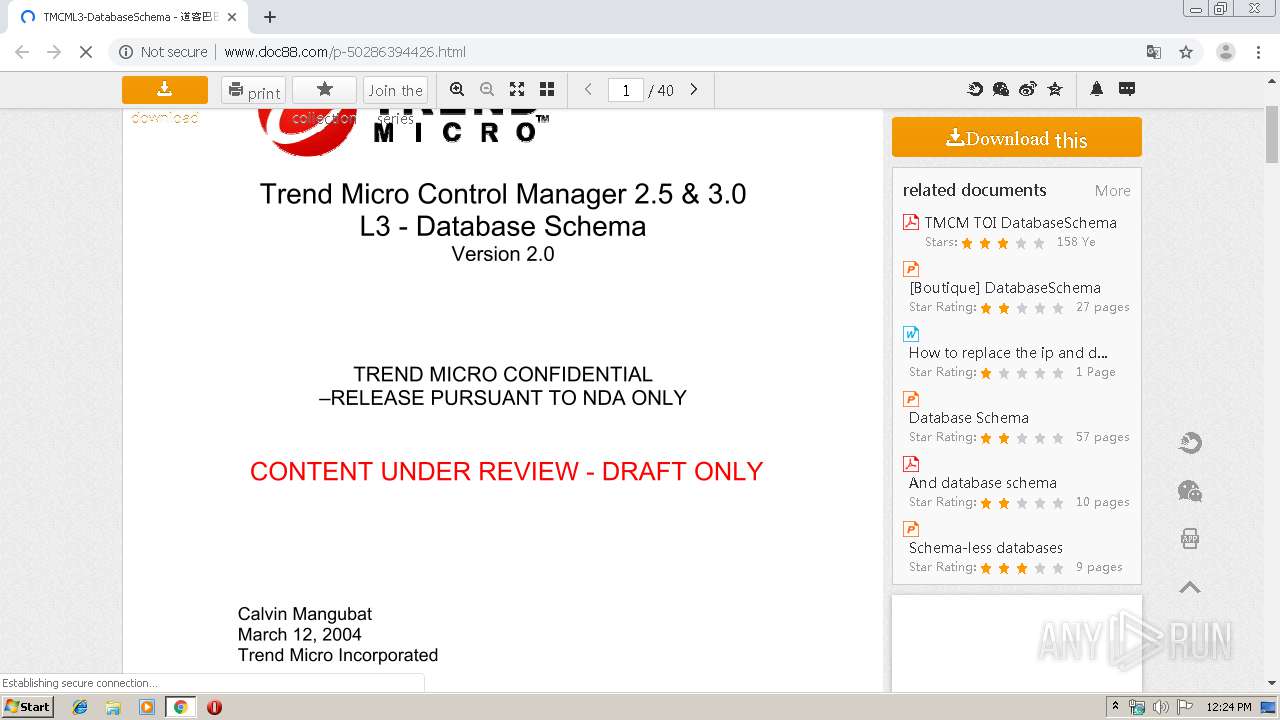Click Word icon above How to replace
1280x720 pixels.
(x=911, y=333)
